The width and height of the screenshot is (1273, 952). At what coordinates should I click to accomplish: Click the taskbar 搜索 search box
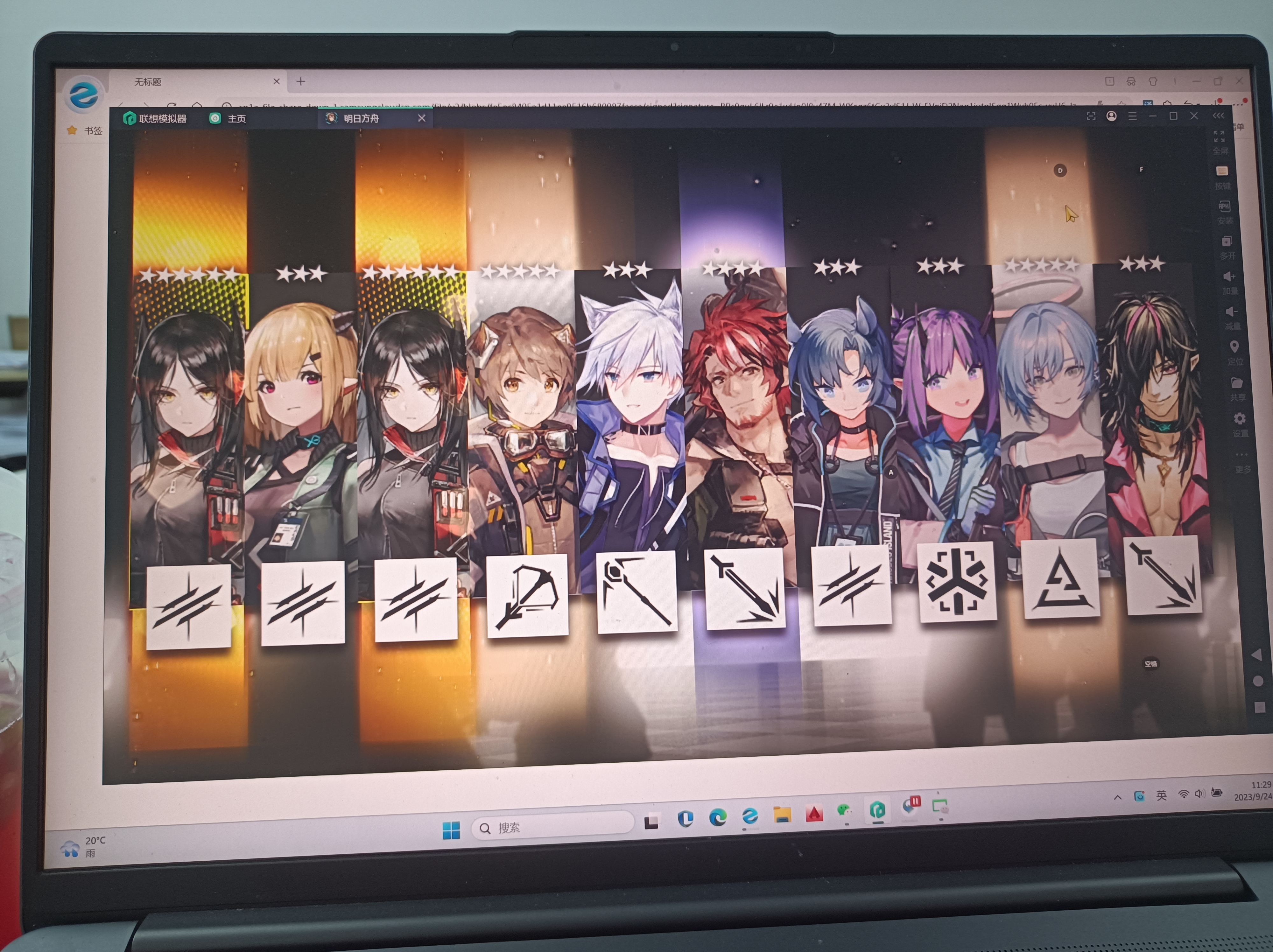[552, 826]
